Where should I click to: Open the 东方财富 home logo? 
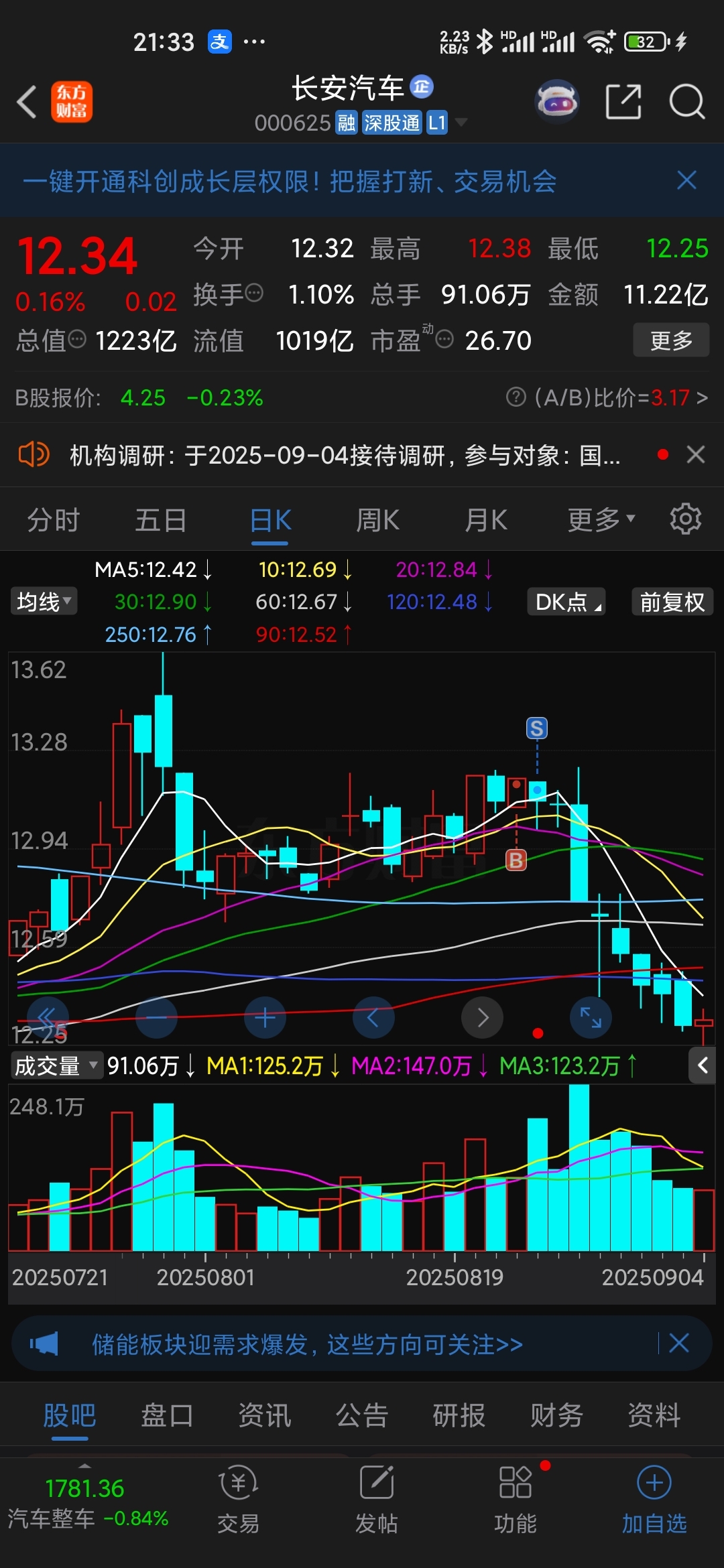coord(72,102)
